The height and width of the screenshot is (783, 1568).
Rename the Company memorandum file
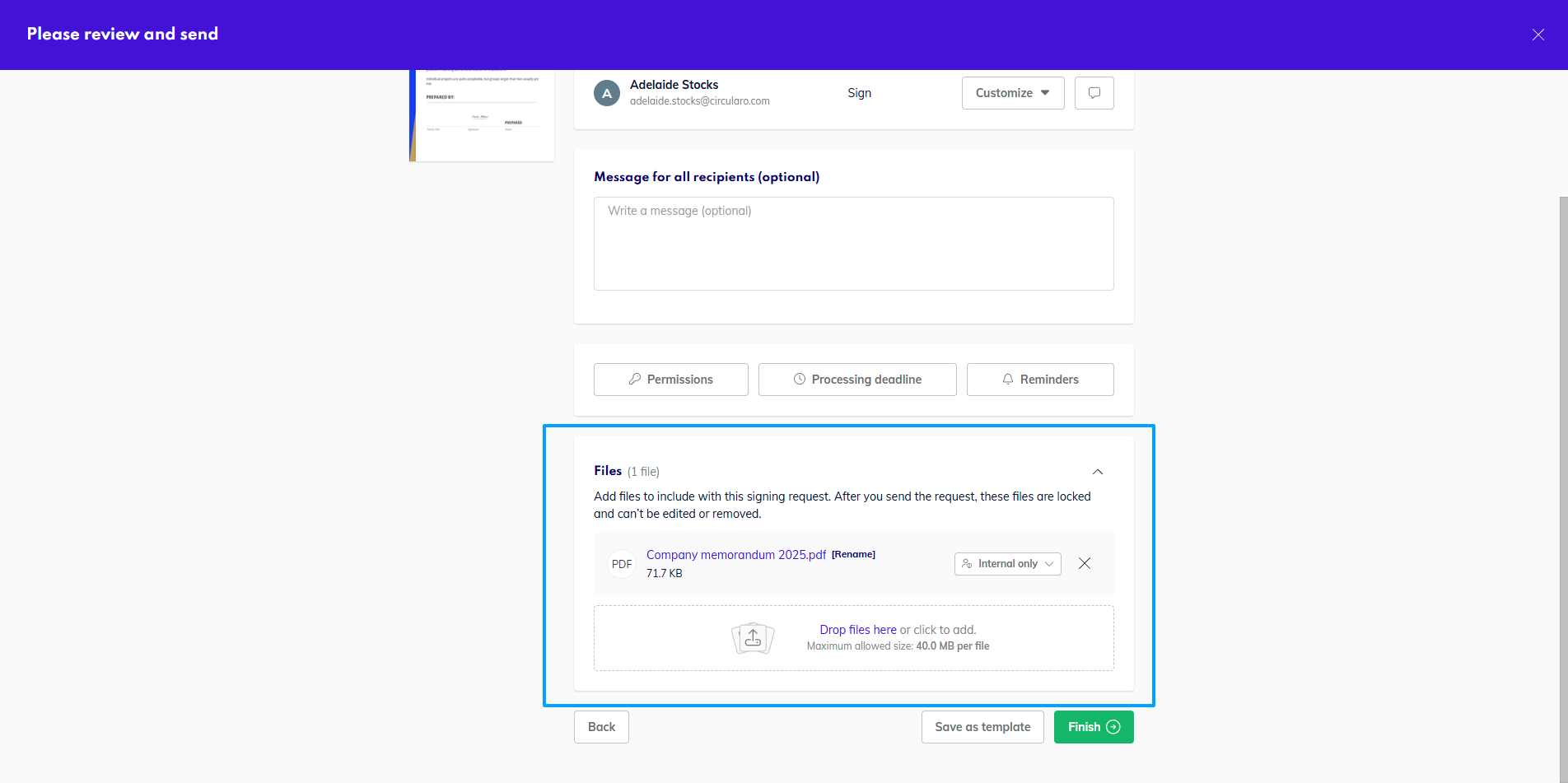[x=853, y=555]
